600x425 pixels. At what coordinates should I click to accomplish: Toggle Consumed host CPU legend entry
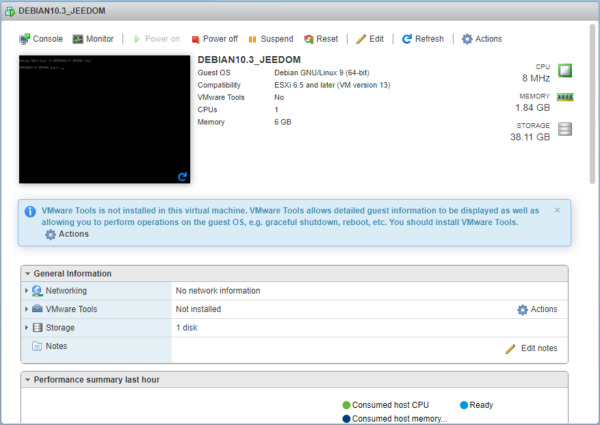click(386, 405)
